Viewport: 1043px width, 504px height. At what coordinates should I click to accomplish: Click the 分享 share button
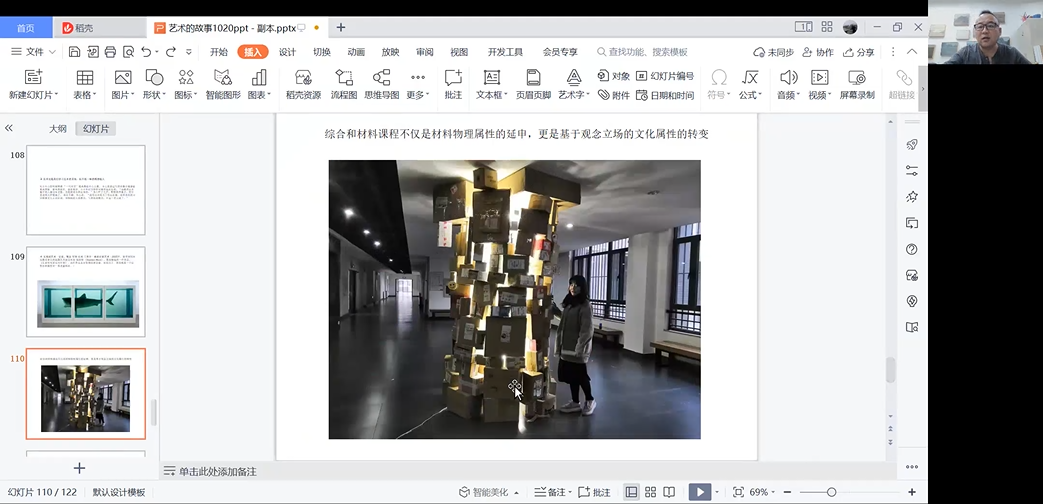tap(858, 52)
